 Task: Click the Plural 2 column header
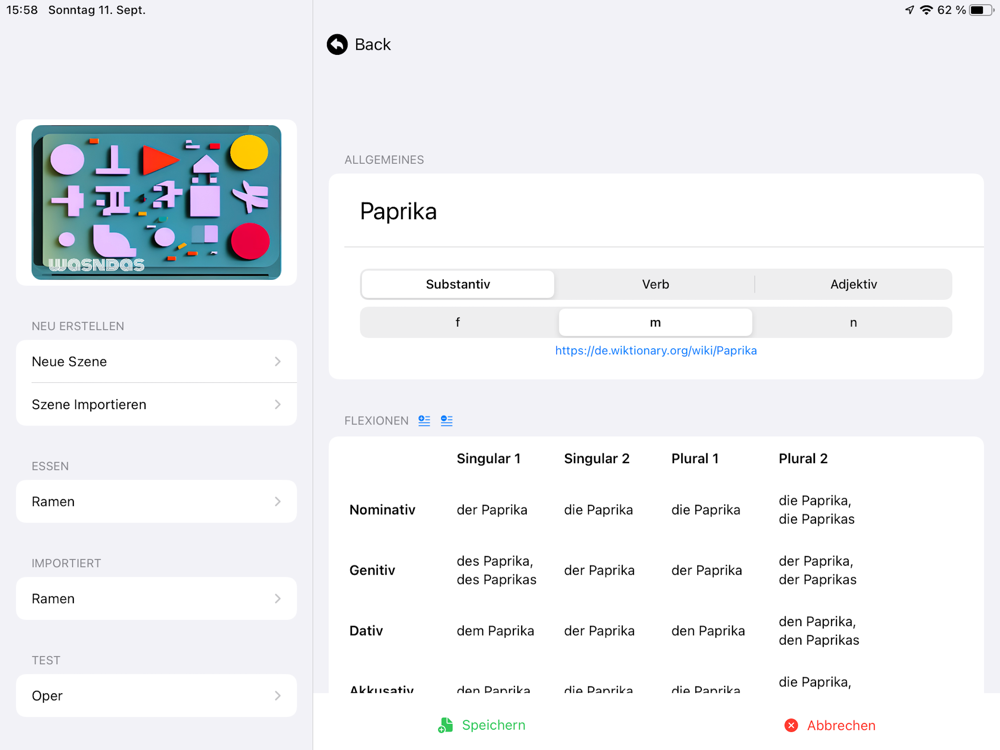pos(803,459)
